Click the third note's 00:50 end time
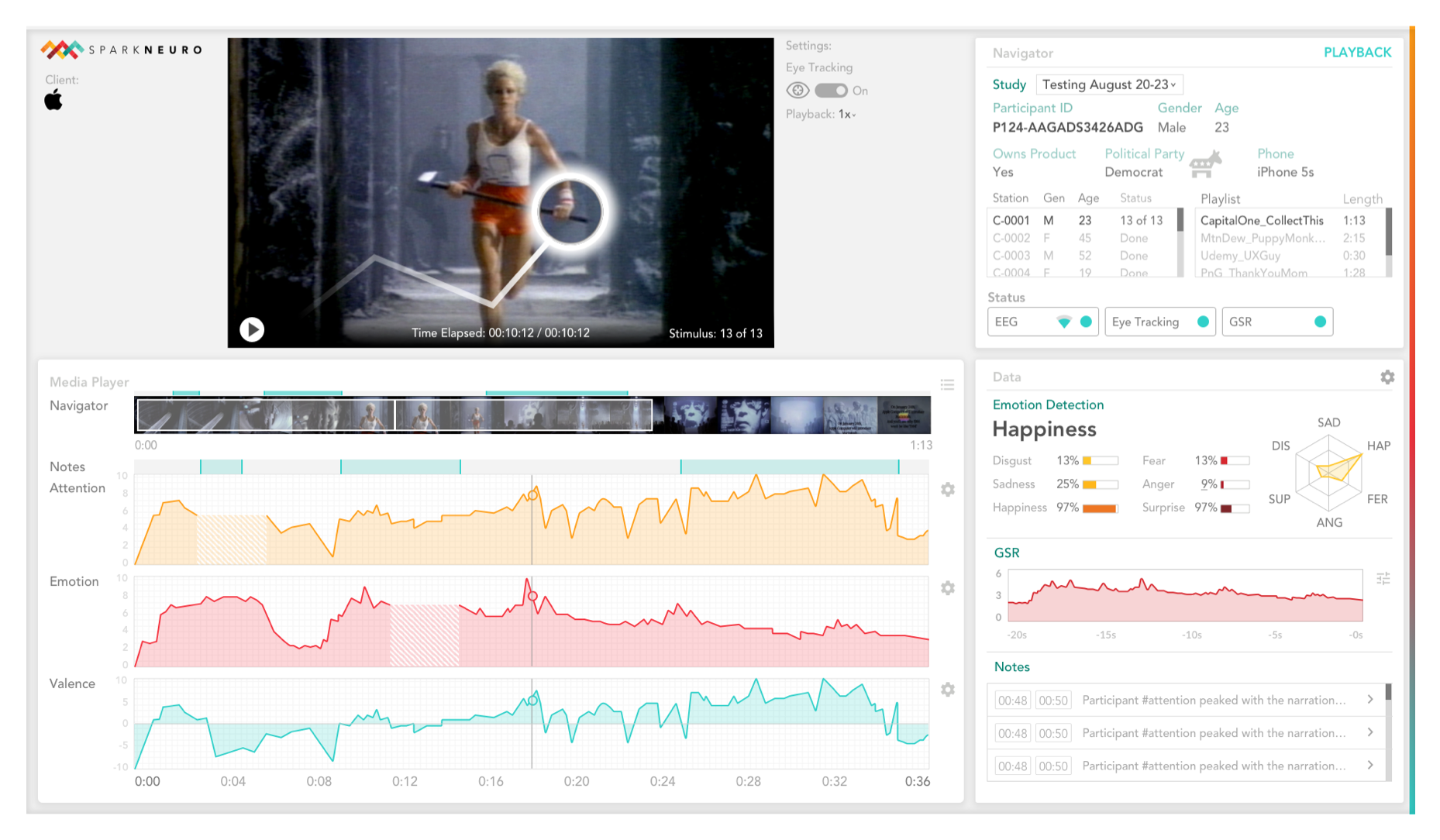This screenshot has width=1440, height=840. pyautogui.click(x=1053, y=766)
